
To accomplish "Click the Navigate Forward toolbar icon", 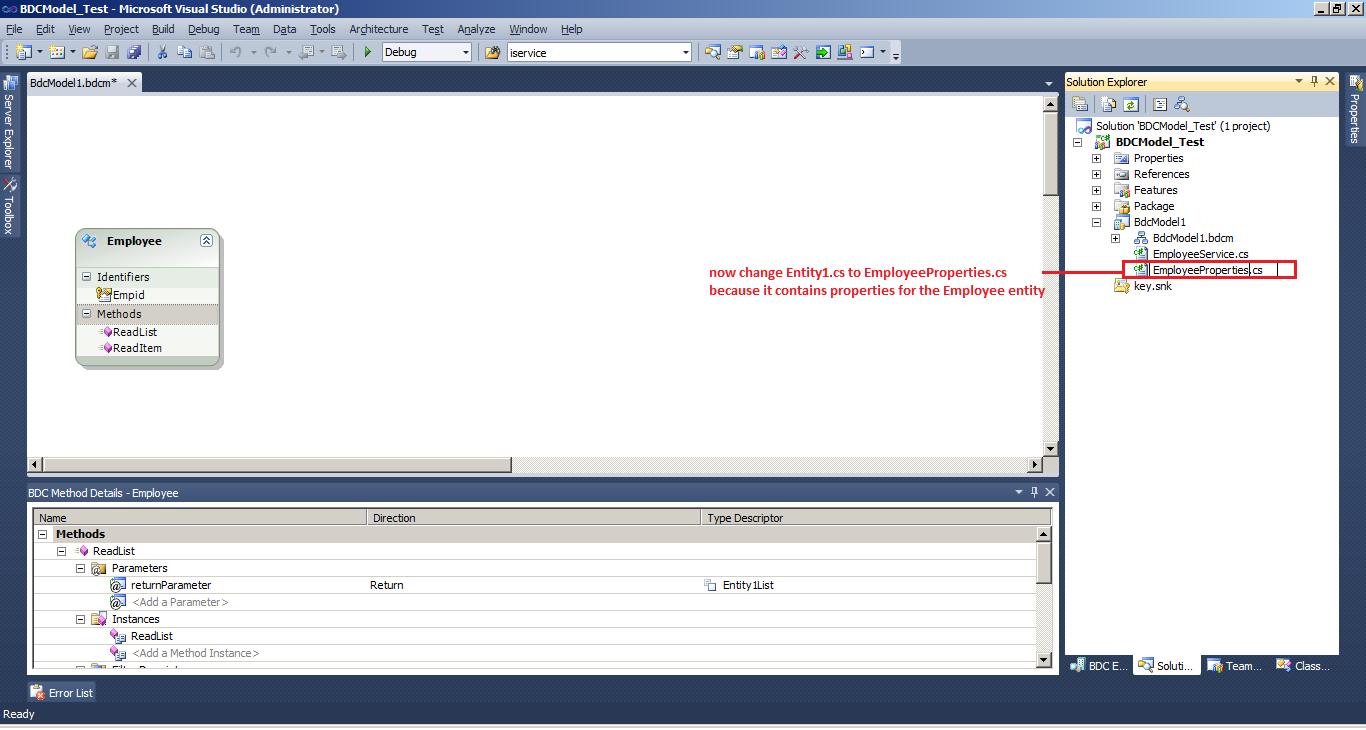I will pyautogui.click(x=338, y=52).
